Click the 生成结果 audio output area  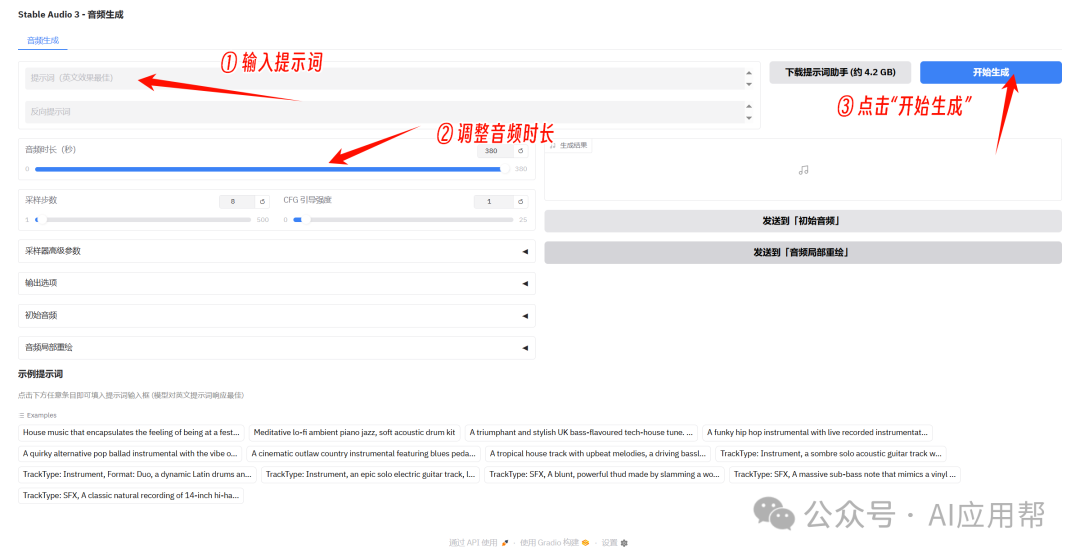802,170
